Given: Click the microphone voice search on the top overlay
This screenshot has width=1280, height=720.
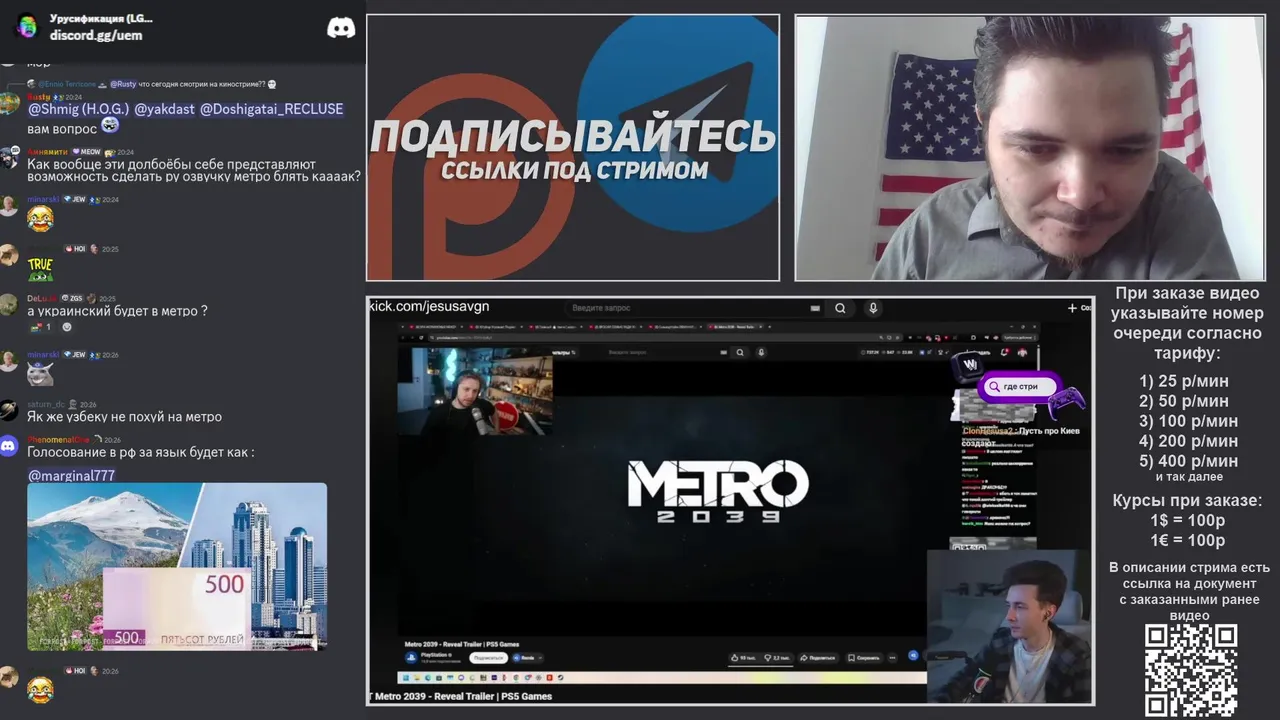Looking at the screenshot, I should [873, 308].
